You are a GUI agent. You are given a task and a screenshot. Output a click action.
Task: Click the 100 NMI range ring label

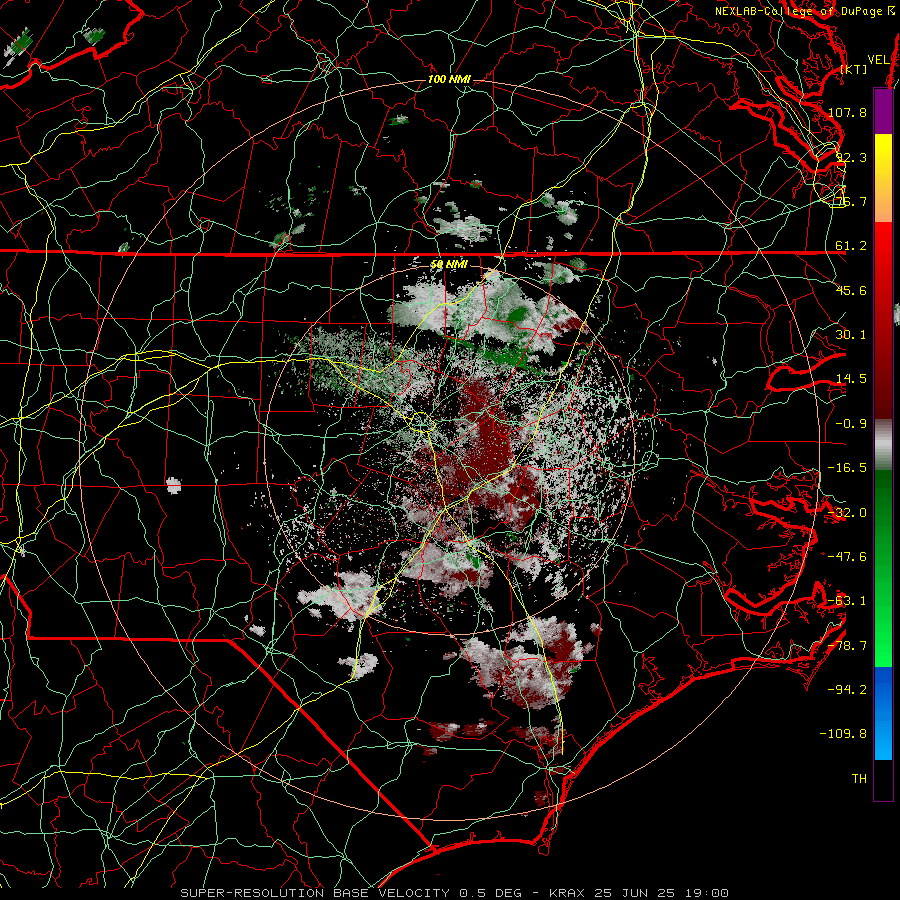coord(449,79)
